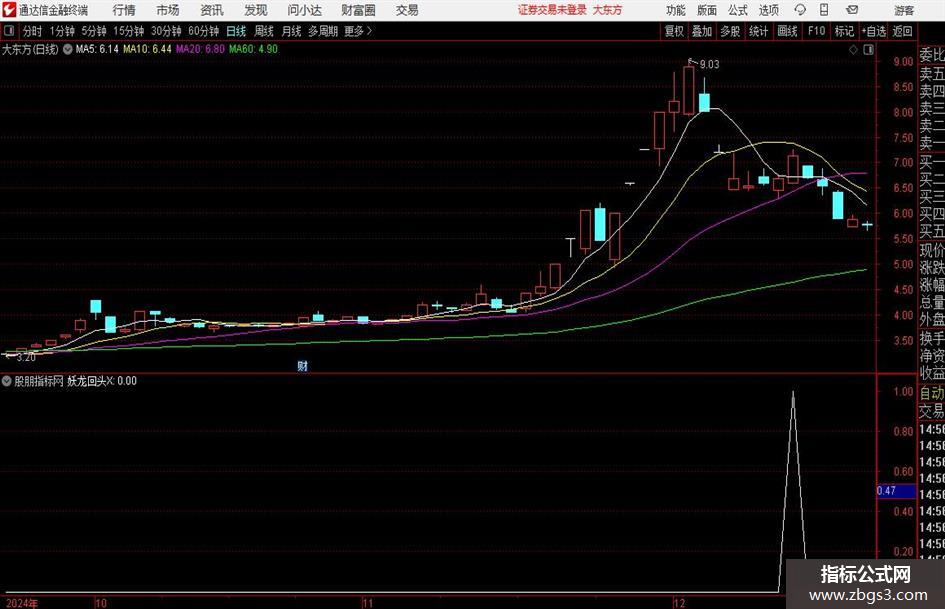The width and height of the screenshot is (945, 609).
Task: Open the customer service headset icon
Action: pos(800,10)
